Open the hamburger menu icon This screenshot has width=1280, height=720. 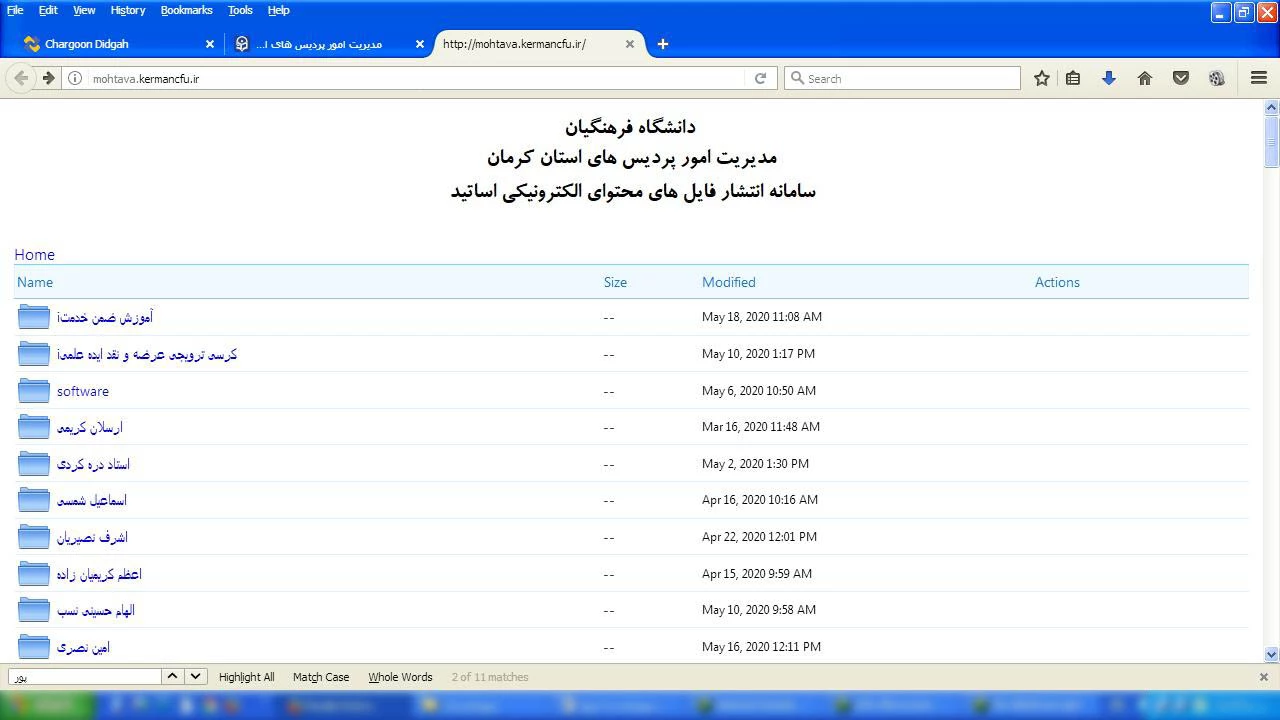(x=1258, y=78)
